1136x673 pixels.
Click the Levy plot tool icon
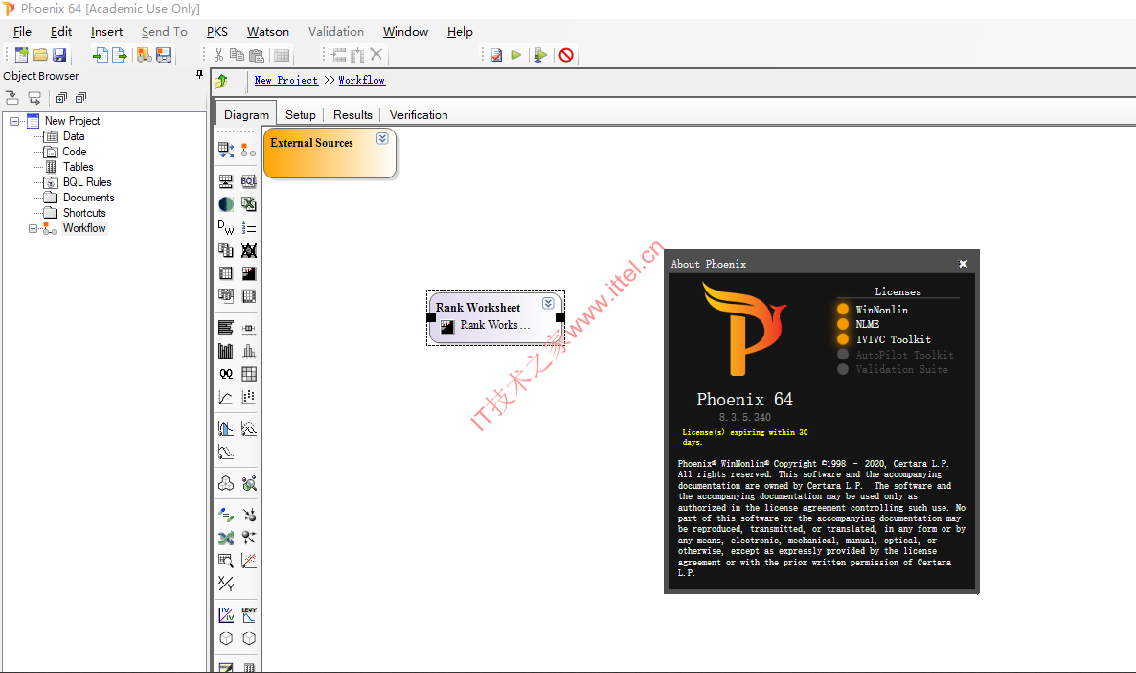[248, 615]
